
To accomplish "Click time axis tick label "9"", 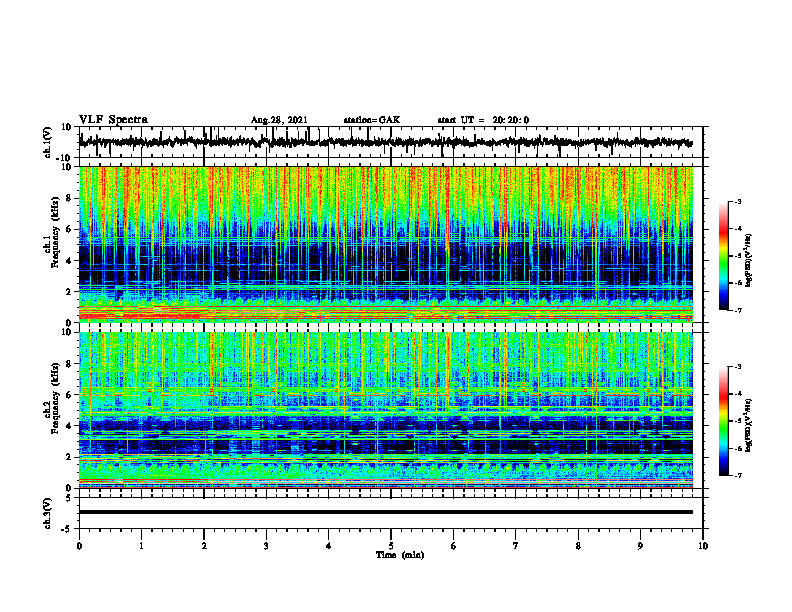I will tap(640, 546).
